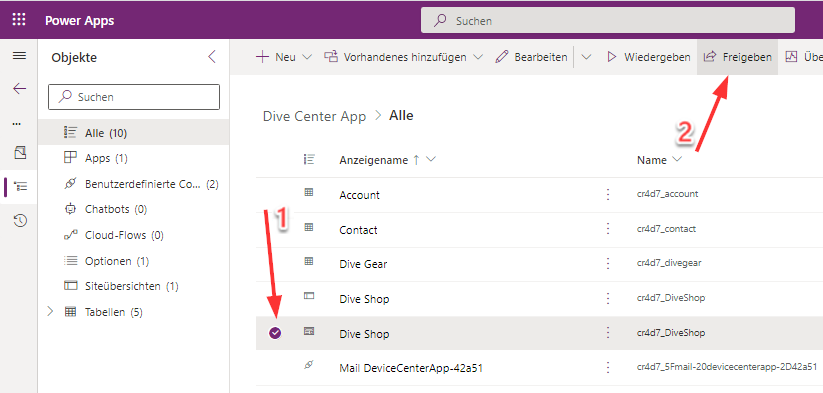The image size is (823, 393).
Task: Click the cr4d7_contact name cell
Action: point(666,229)
